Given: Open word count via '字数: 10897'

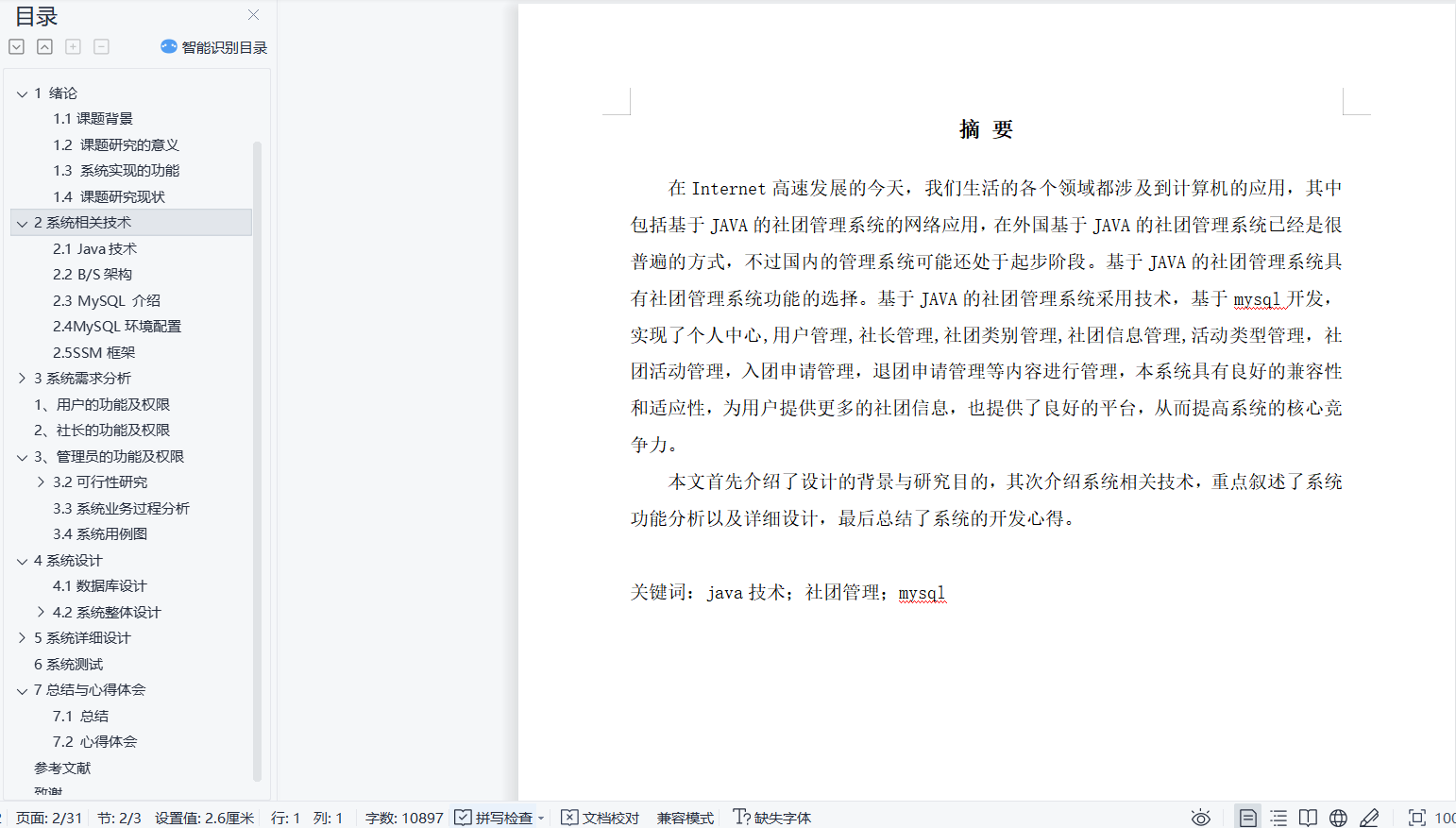Looking at the screenshot, I should 404,818.
